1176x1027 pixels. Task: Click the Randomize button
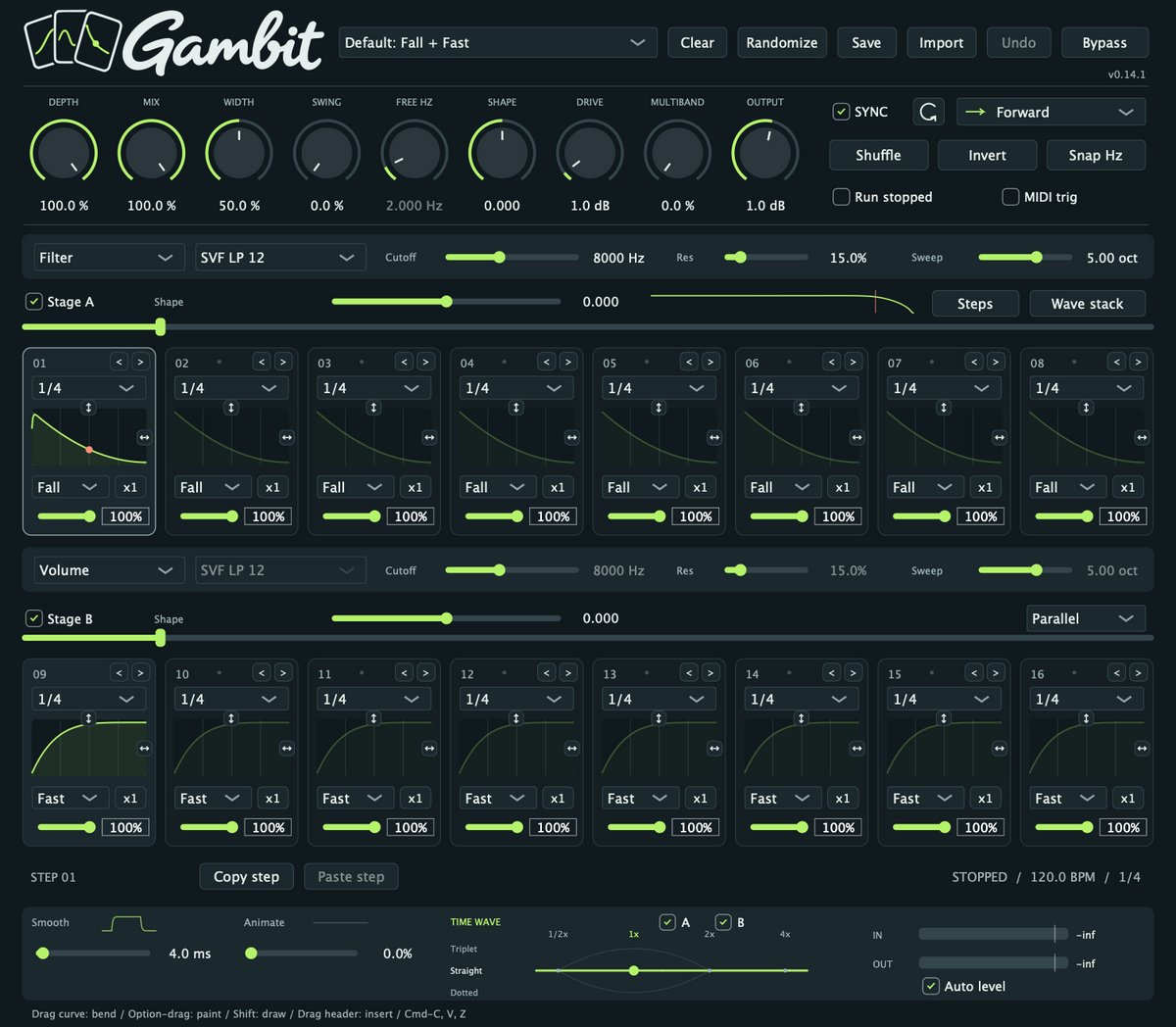(782, 42)
